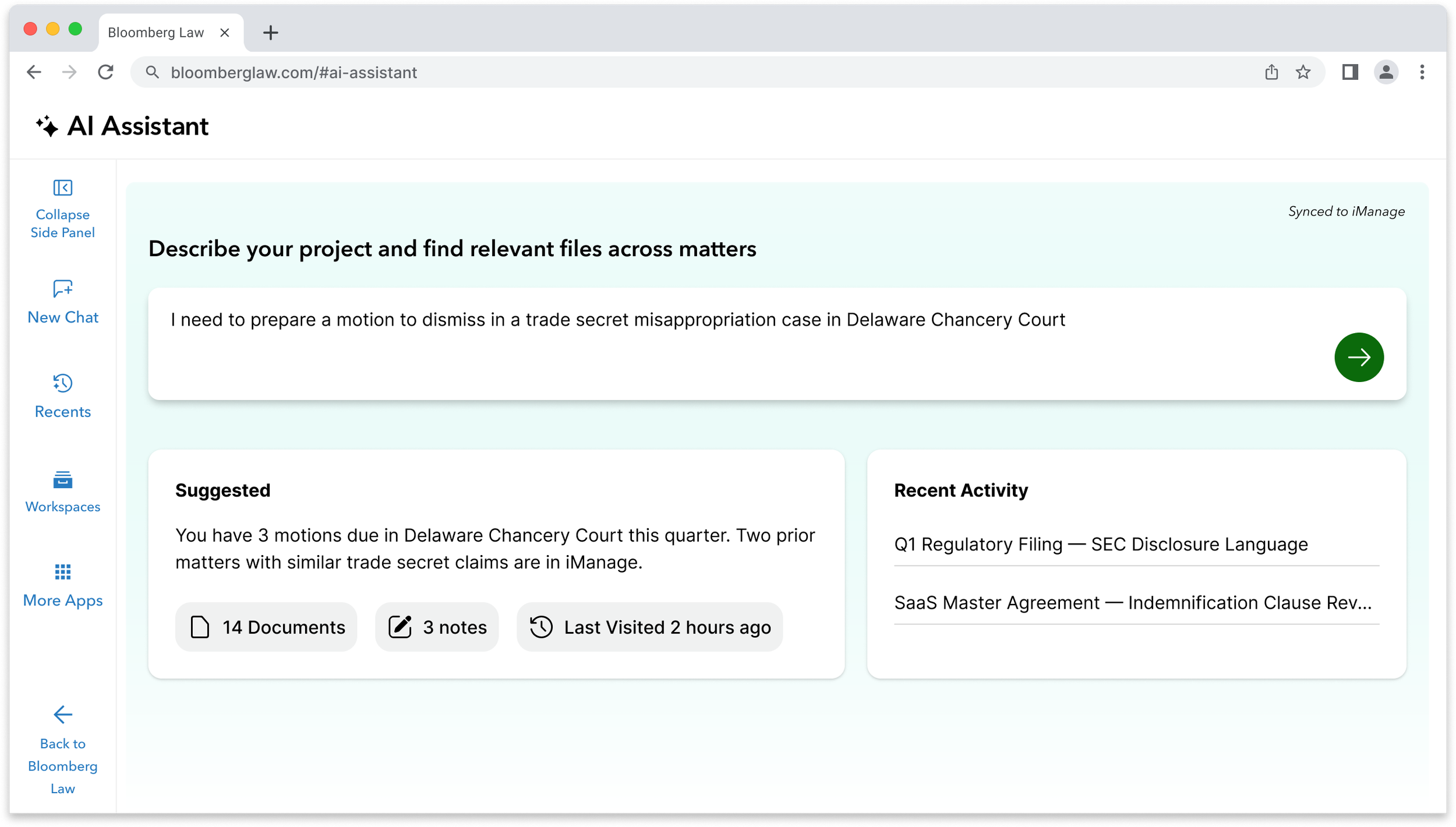This screenshot has width=1456, height=827.
Task: Collapse the side panel
Action: click(x=62, y=208)
